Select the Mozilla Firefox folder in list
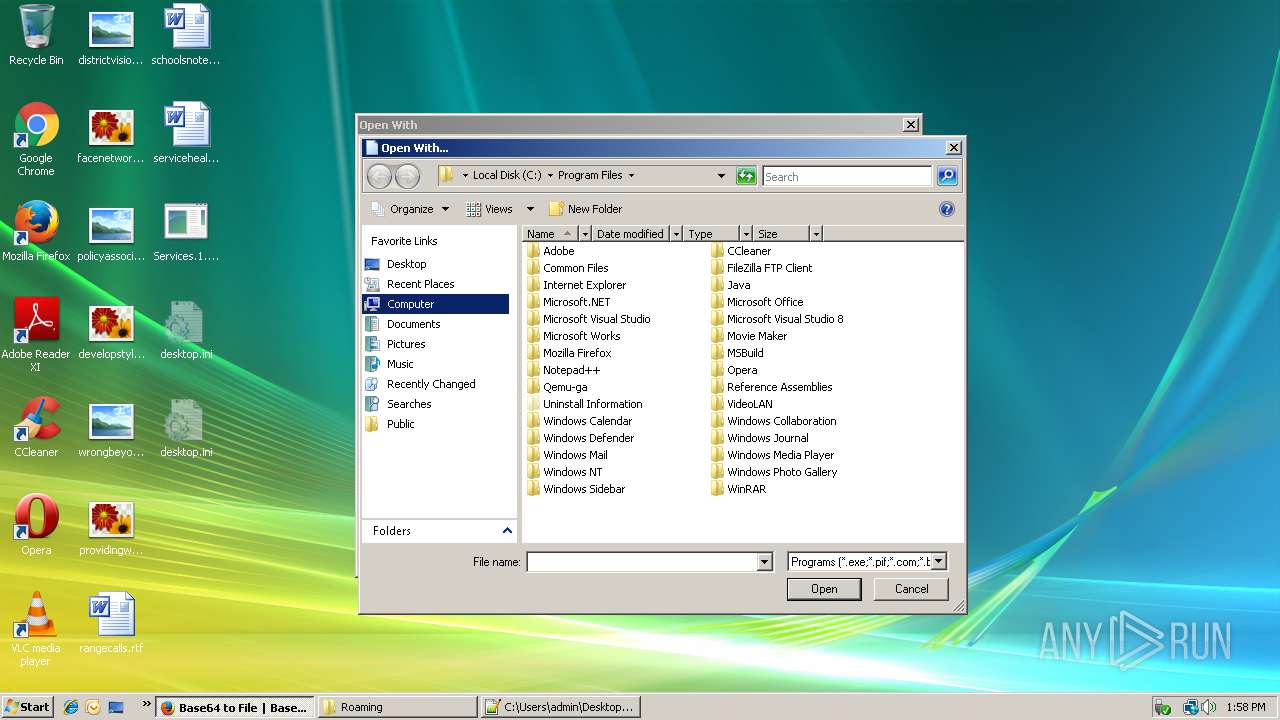 point(569,353)
